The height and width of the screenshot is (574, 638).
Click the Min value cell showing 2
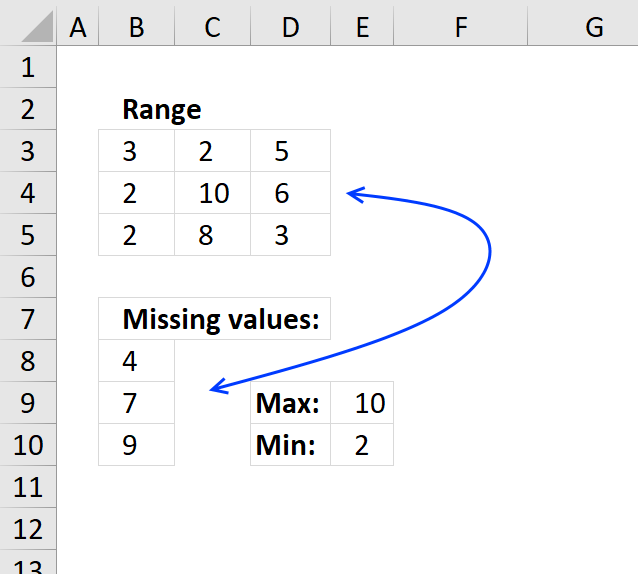(362, 445)
